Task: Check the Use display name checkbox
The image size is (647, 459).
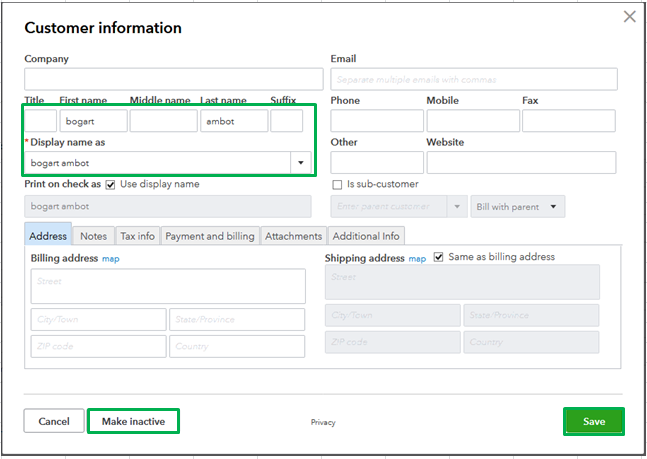Action: [111, 184]
